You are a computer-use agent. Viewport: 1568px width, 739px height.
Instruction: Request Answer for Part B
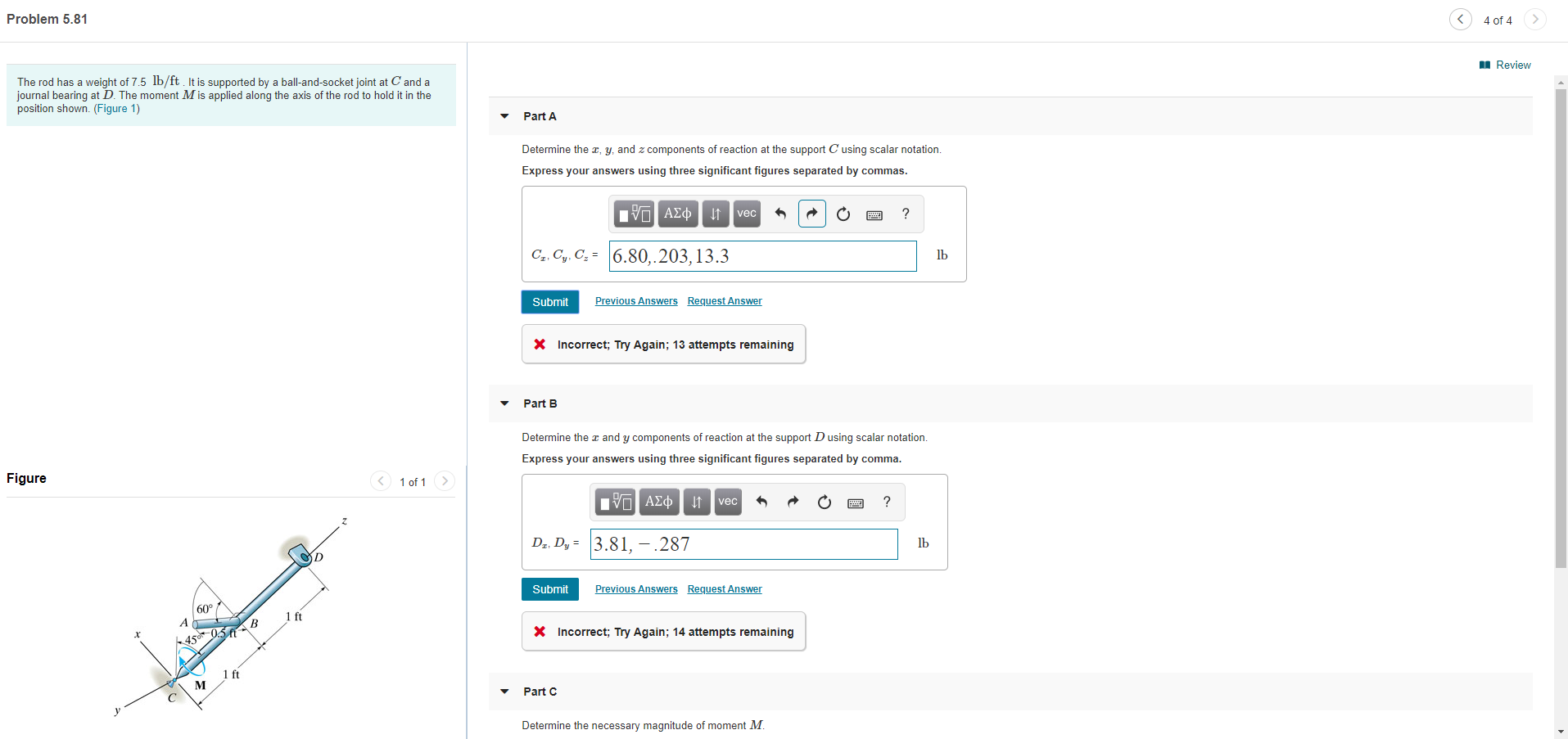pos(725,589)
